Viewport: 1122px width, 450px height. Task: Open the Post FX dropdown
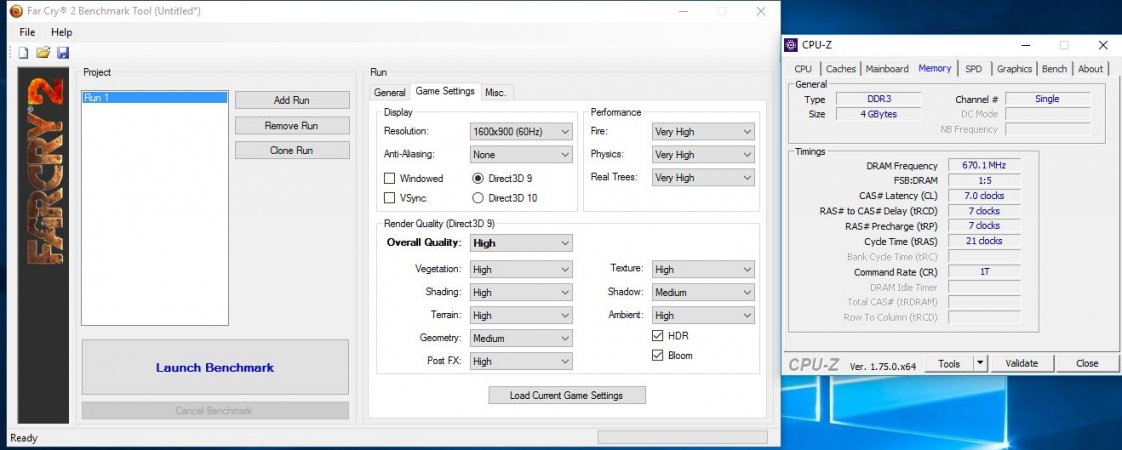pos(521,361)
